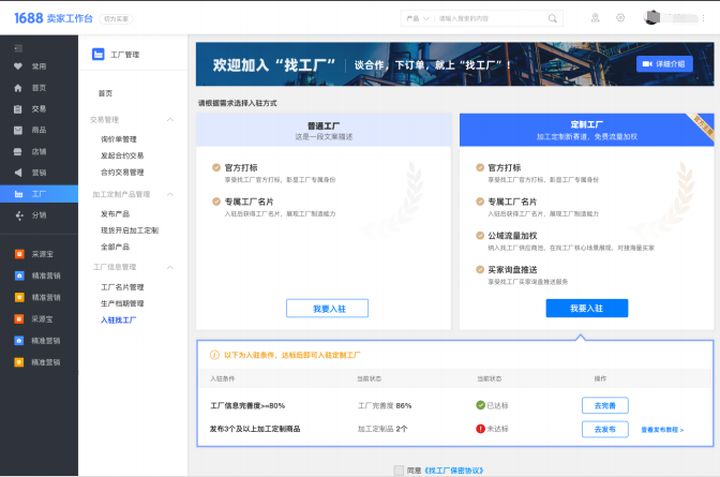The width and height of the screenshot is (720, 477).
Task: Click the orange info icon above the conditions table
Action: tap(214, 355)
